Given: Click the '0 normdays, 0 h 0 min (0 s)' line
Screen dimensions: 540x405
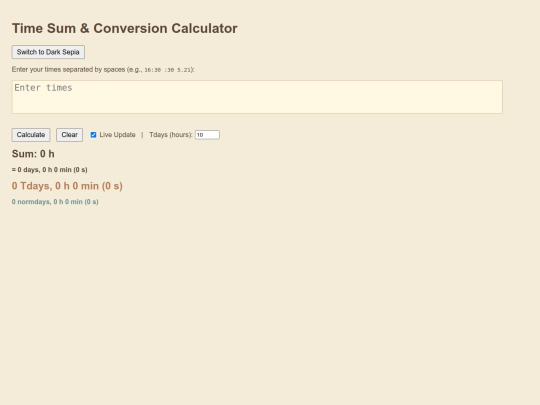Looking at the screenshot, I should pyautogui.click(x=55, y=202).
